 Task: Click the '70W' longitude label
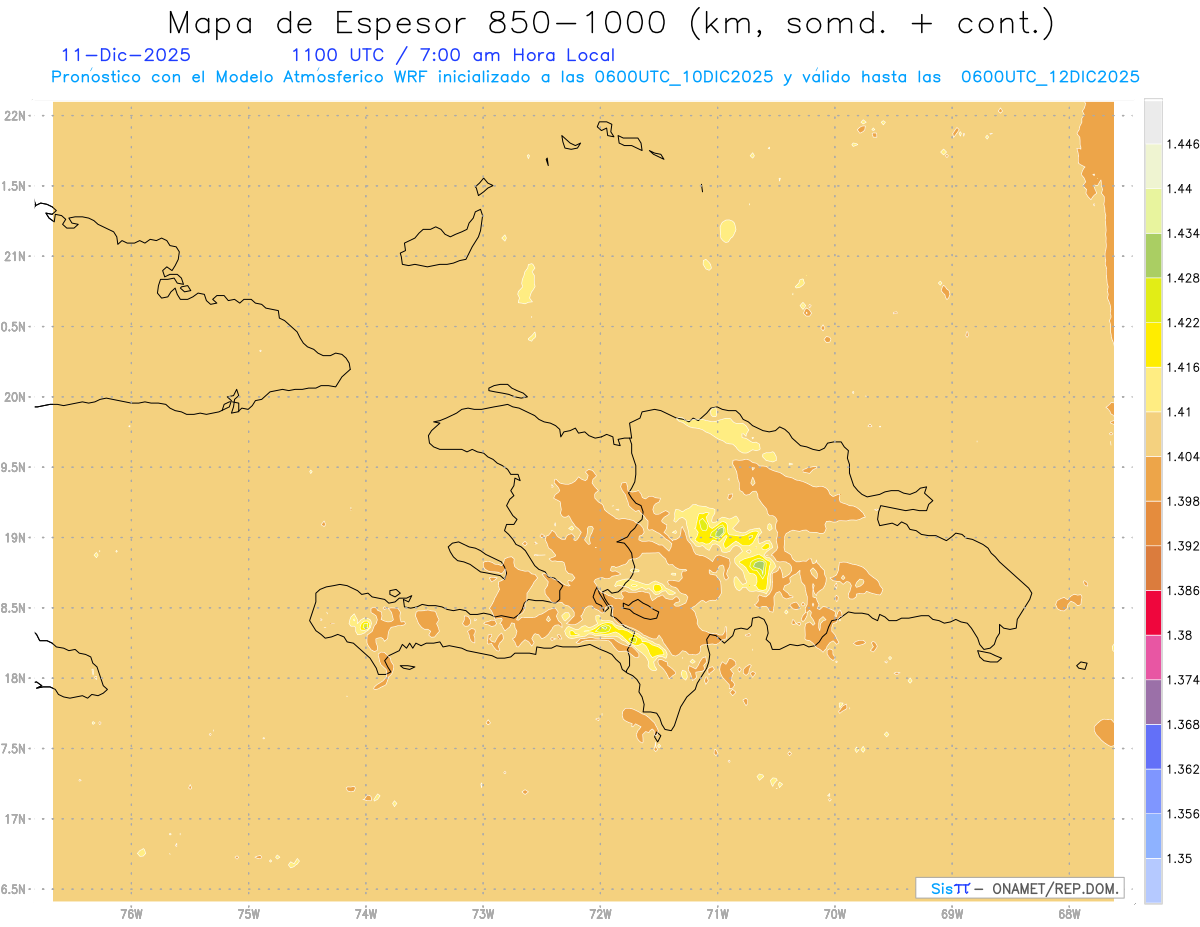click(x=835, y=914)
